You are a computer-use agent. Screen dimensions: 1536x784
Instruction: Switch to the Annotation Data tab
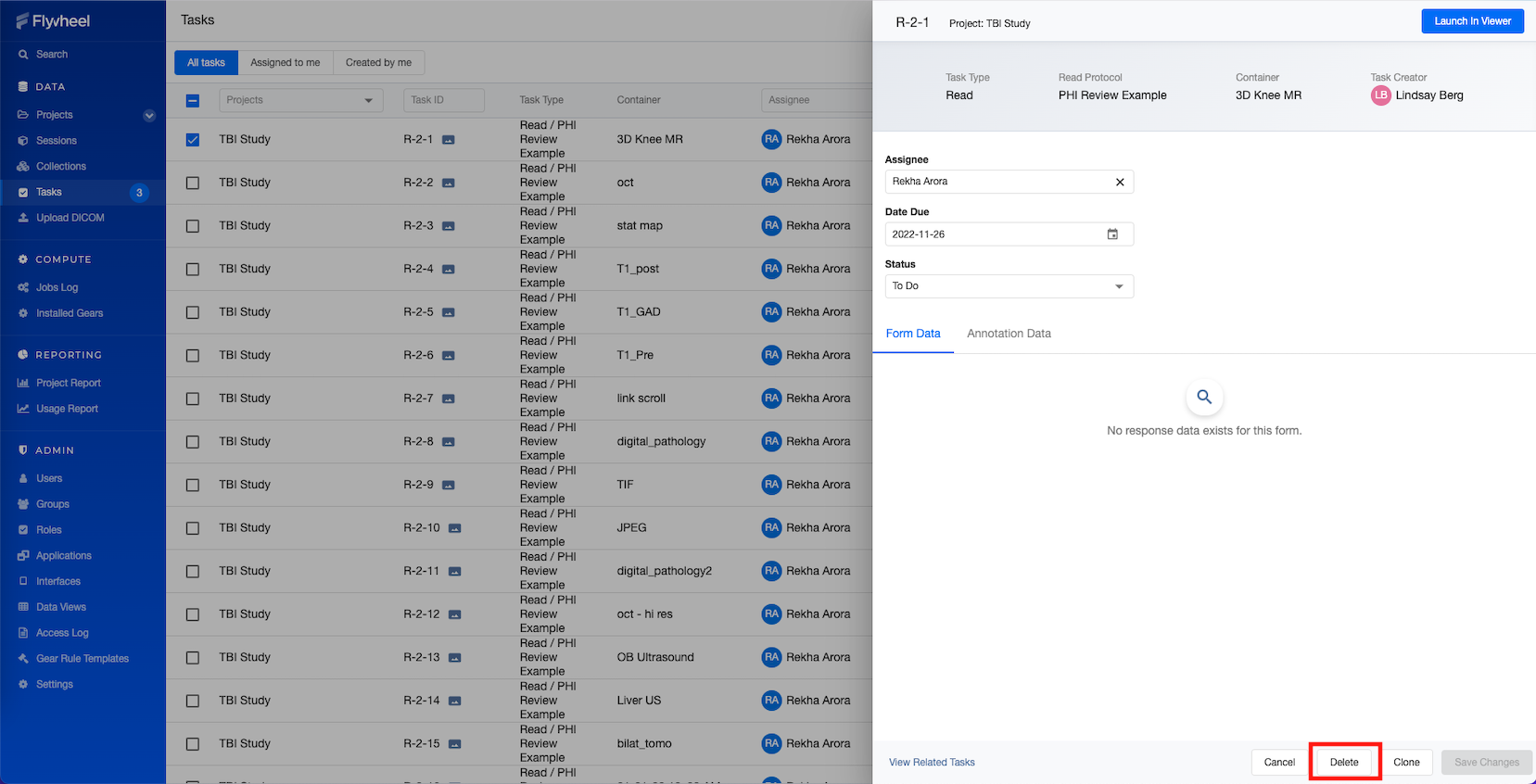pos(1009,334)
